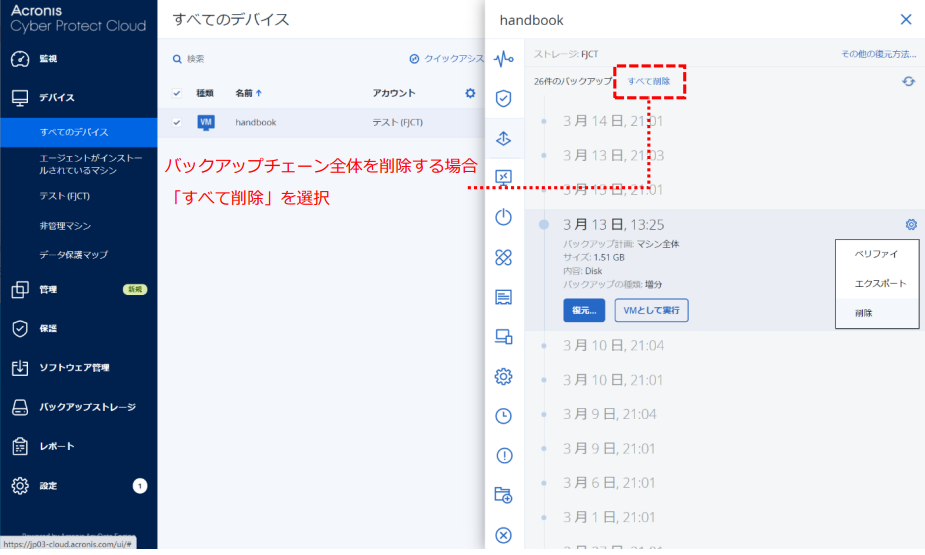Choose エクスポート from the backup context menu
Image resolution: width=925 pixels, height=555 pixels.
(877, 284)
